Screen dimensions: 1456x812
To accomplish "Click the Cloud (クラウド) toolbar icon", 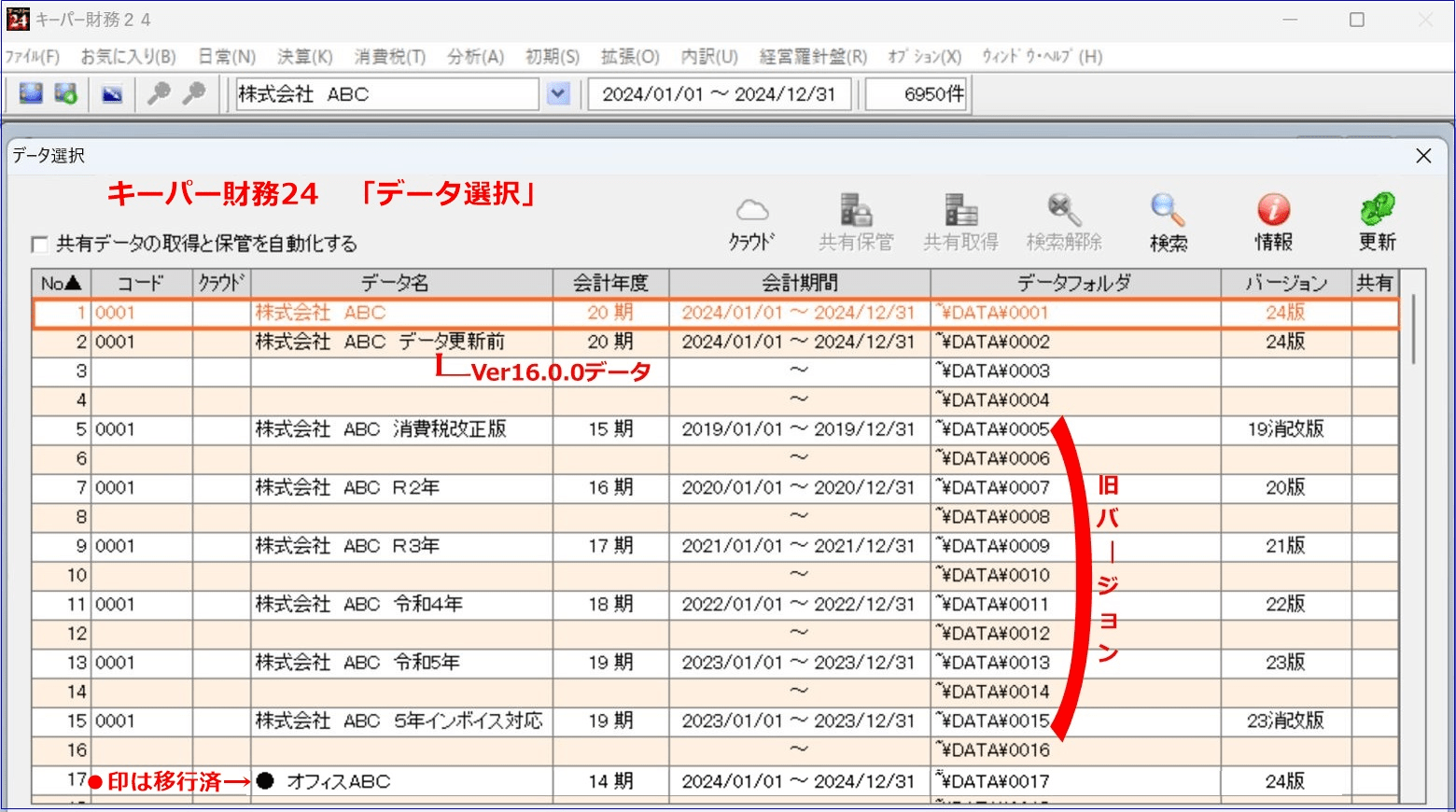I will tap(752, 223).
